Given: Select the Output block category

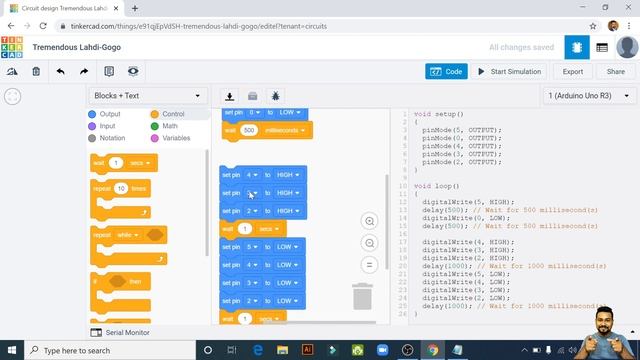Looking at the screenshot, I should click(x=104, y=114).
